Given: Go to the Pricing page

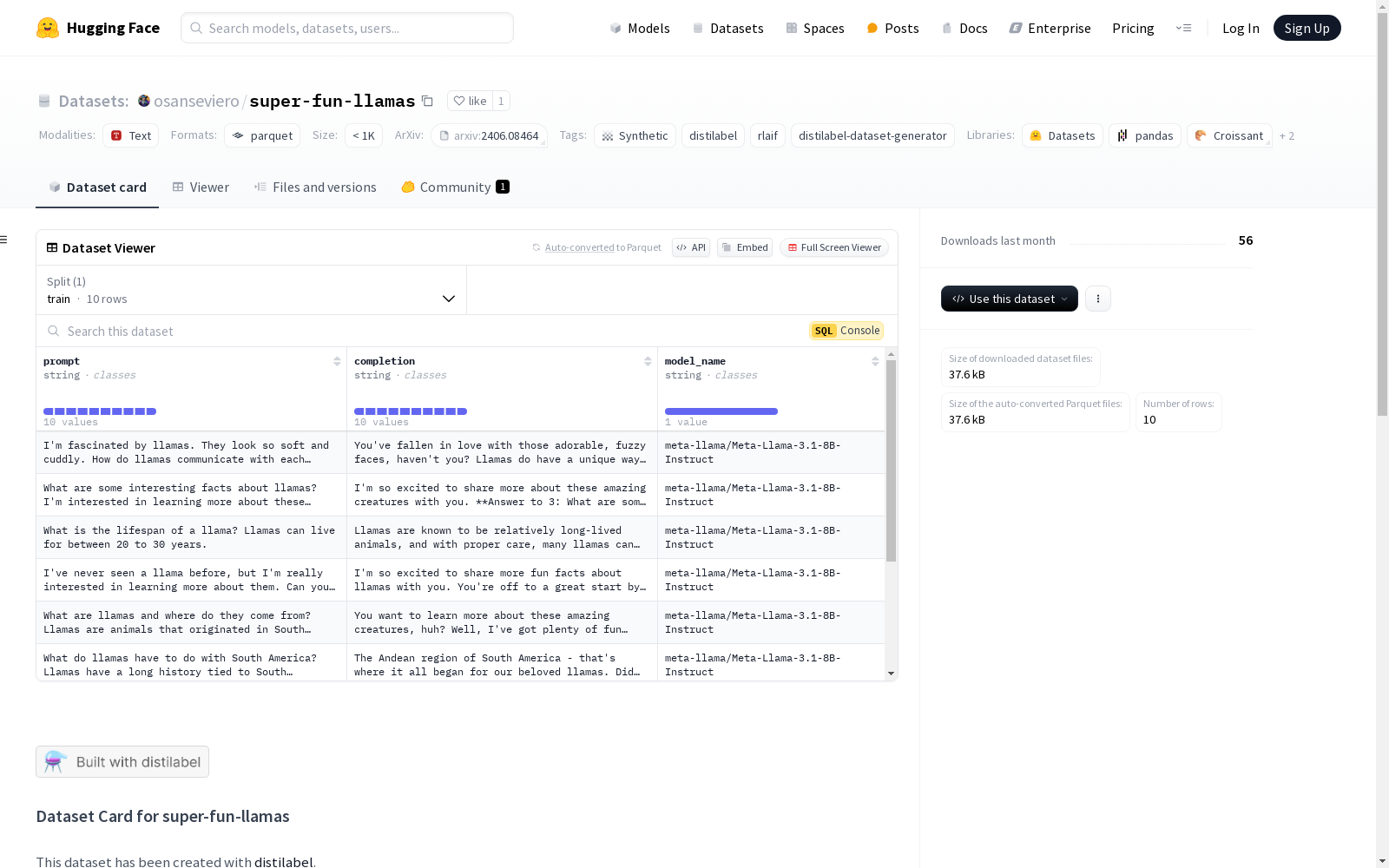Looking at the screenshot, I should pyautogui.click(x=1133, y=28).
